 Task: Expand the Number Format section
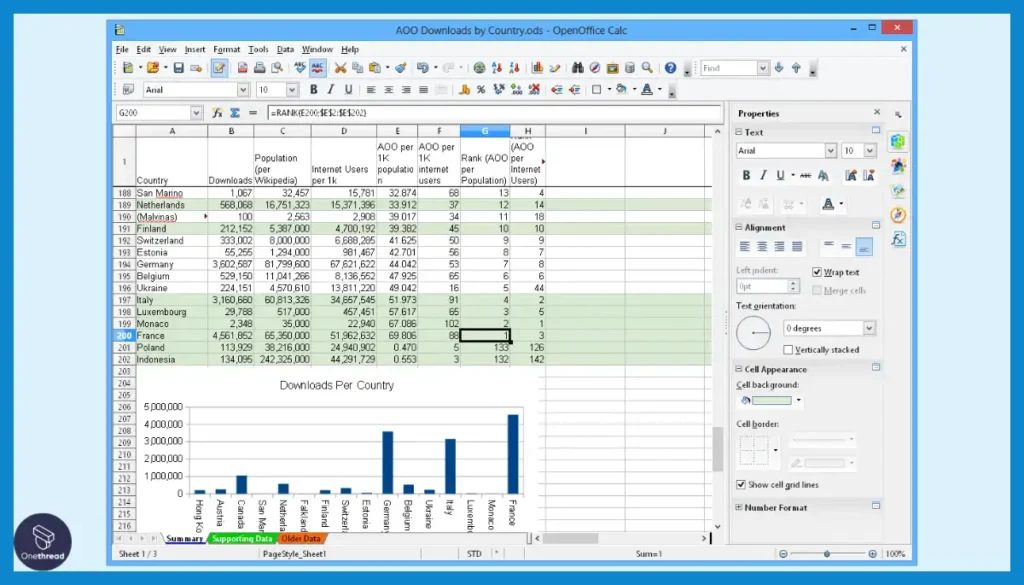[739, 507]
